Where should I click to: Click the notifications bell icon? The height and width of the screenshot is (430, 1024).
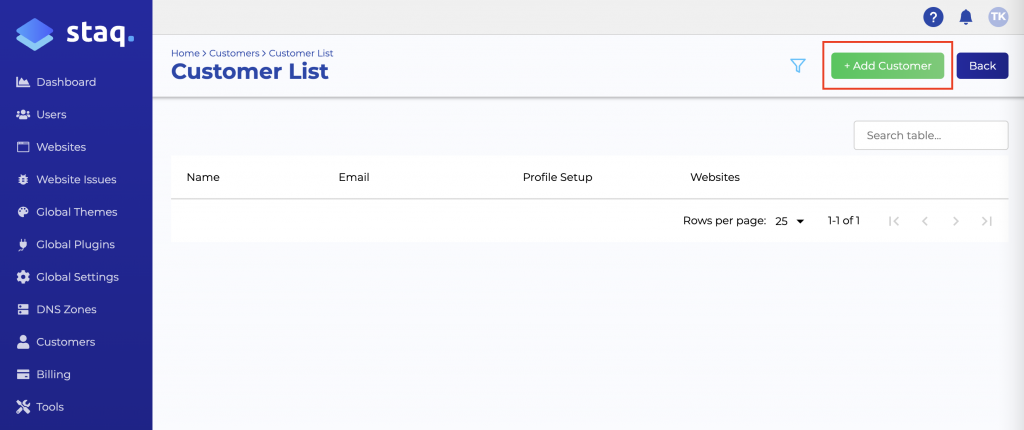tap(965, 17)
